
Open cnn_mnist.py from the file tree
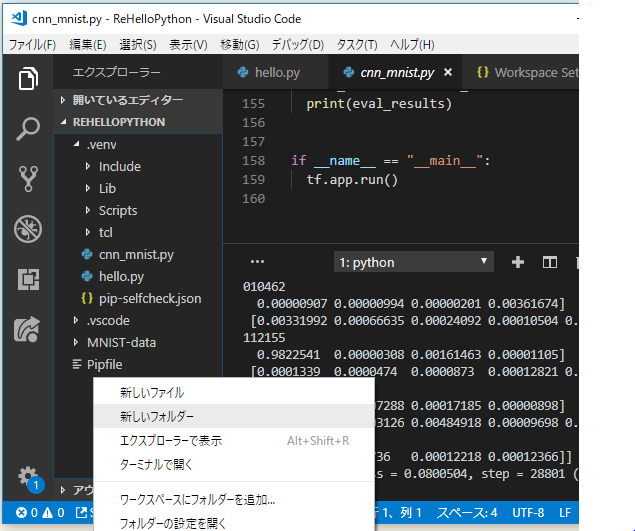coord(136,254)
